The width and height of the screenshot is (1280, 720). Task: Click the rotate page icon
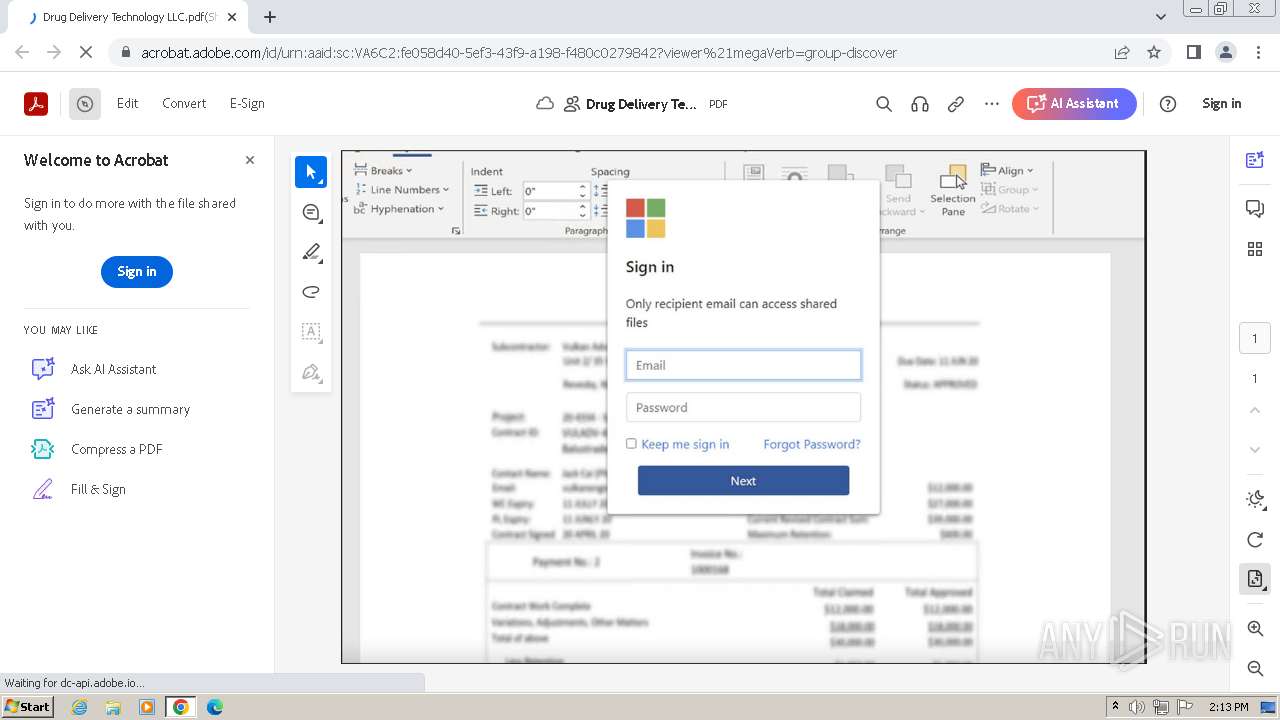tap(1255, 540)
